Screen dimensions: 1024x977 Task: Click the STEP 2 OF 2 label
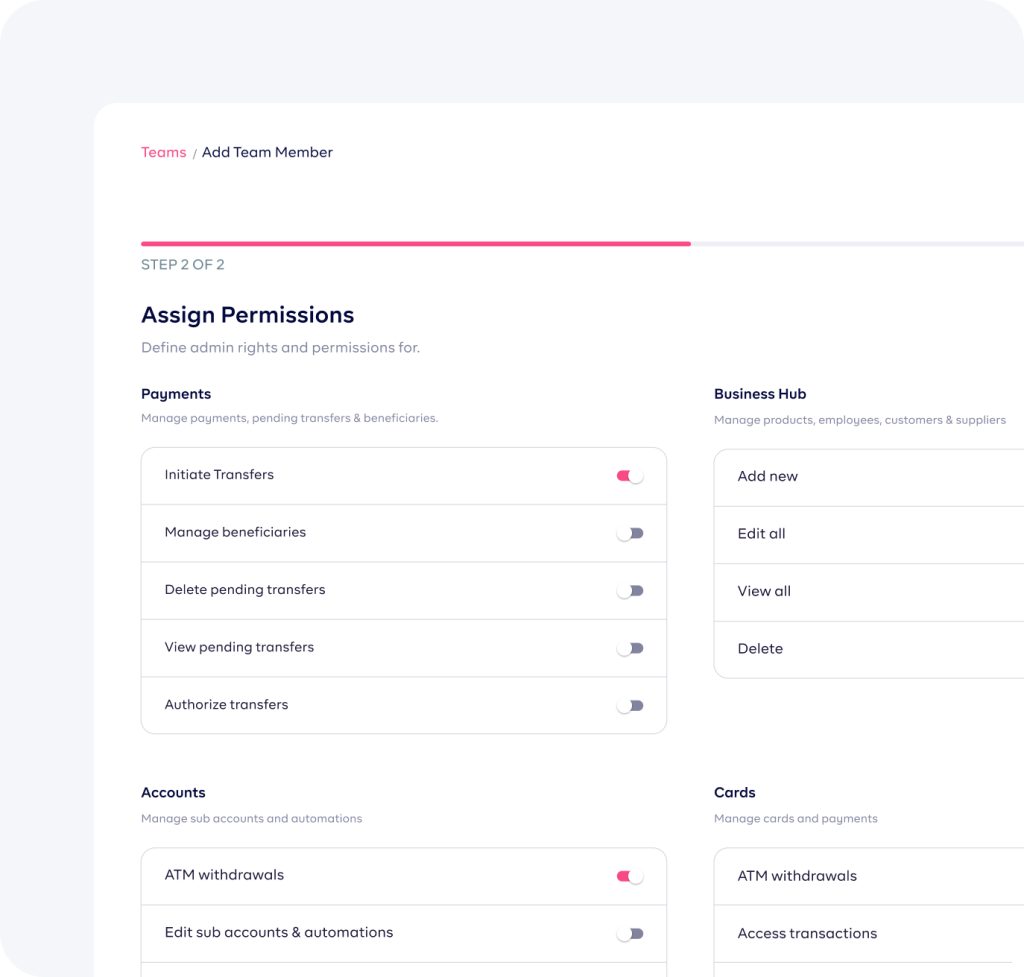pyautogui.click(x=183, y=264)
